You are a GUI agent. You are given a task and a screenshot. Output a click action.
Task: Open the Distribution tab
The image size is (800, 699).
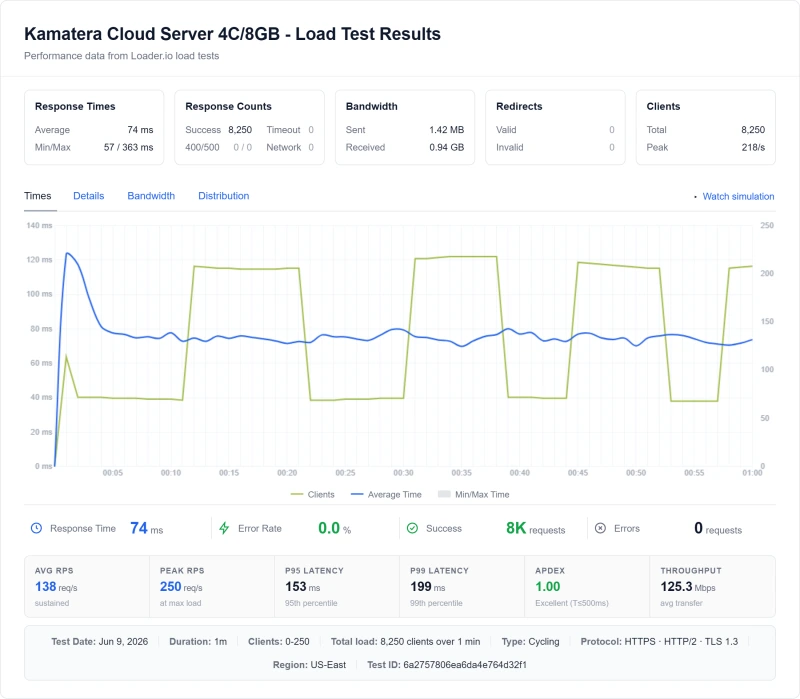(x=223, y=196)
